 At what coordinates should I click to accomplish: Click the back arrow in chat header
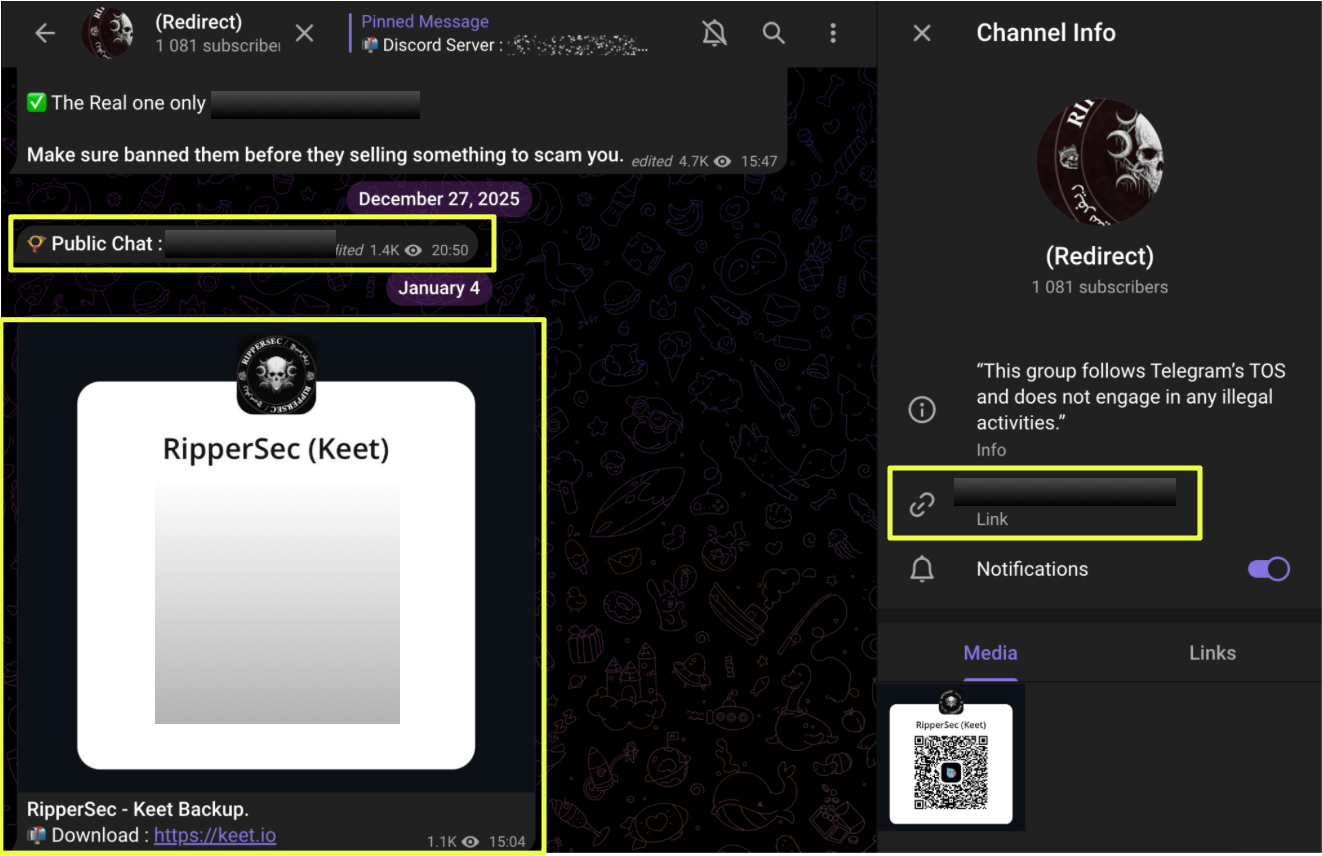coord(45,33)
